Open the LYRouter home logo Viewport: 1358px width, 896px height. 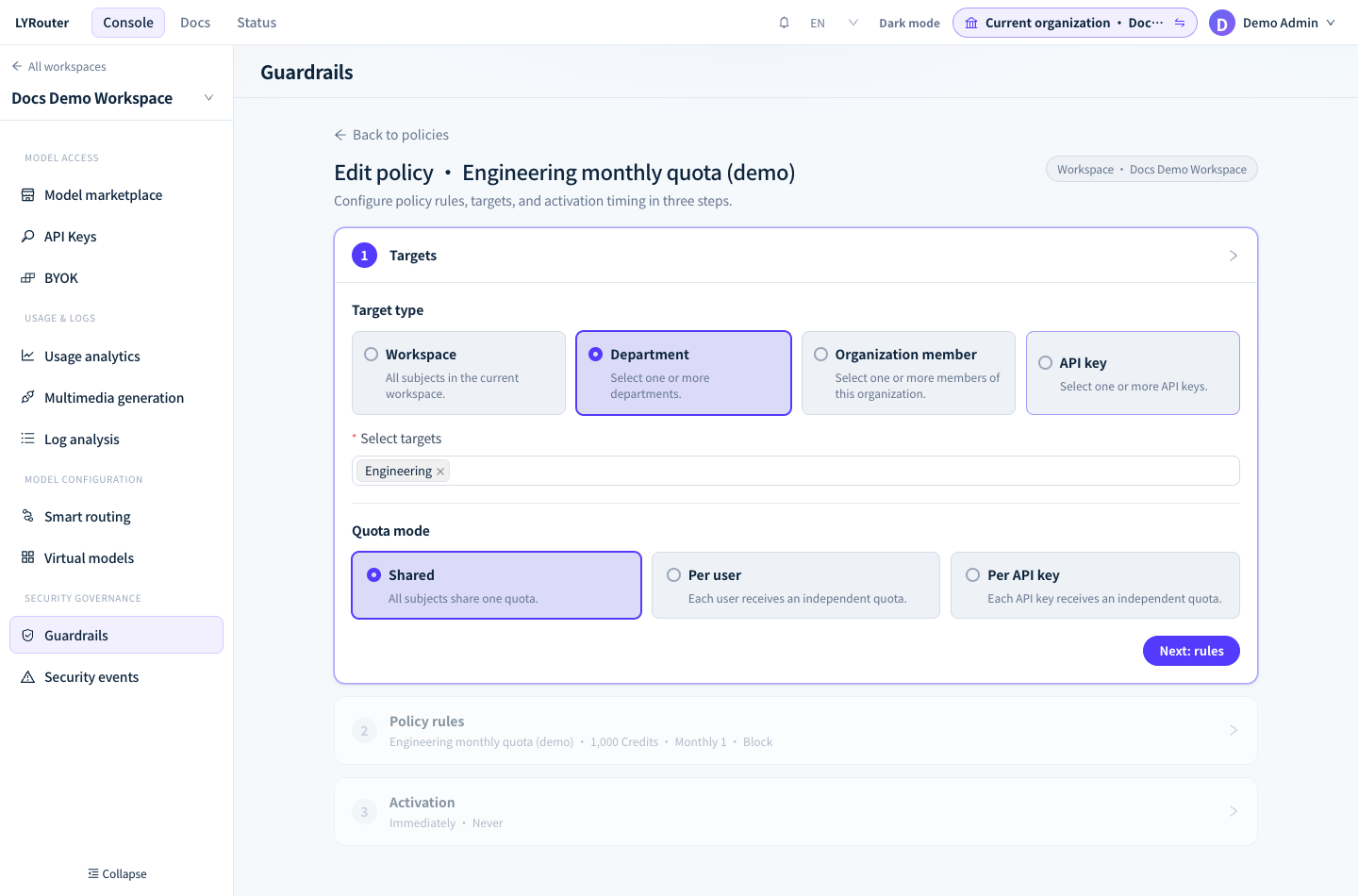tap(42, 23)
